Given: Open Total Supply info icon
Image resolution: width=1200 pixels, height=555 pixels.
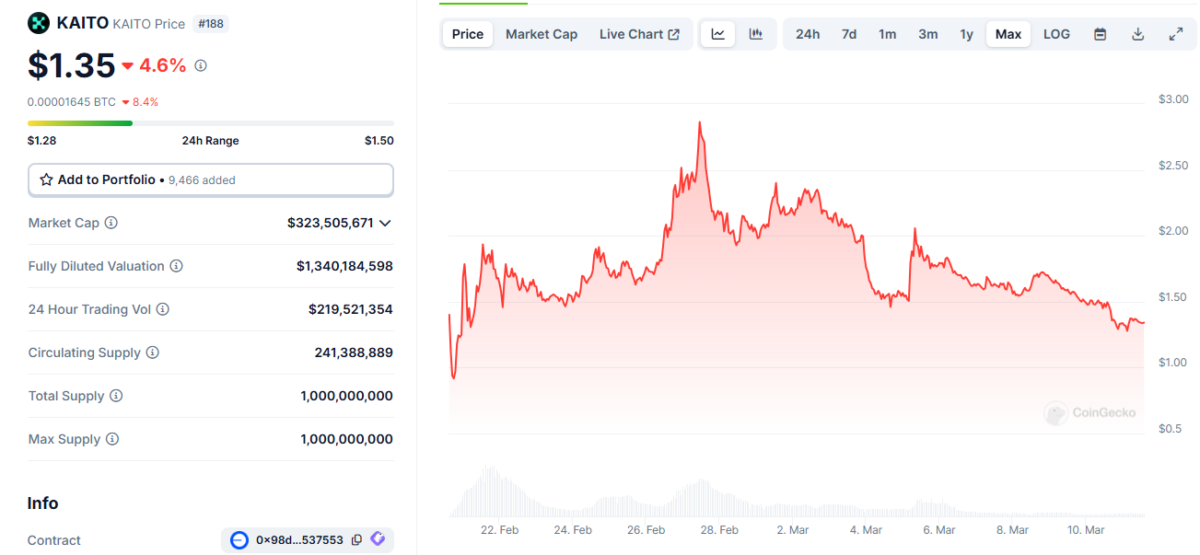Looking at the screenshot, I should pos(116,396).
